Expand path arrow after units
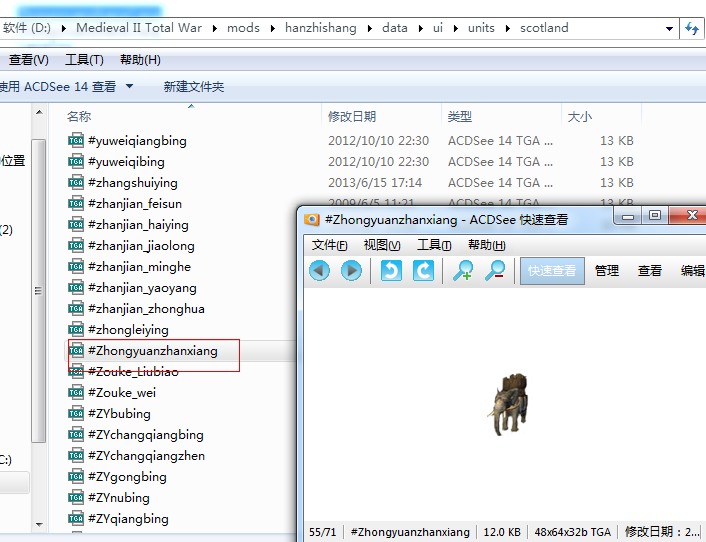This screenshot has width=706, height=542. (x=508, y=28)
